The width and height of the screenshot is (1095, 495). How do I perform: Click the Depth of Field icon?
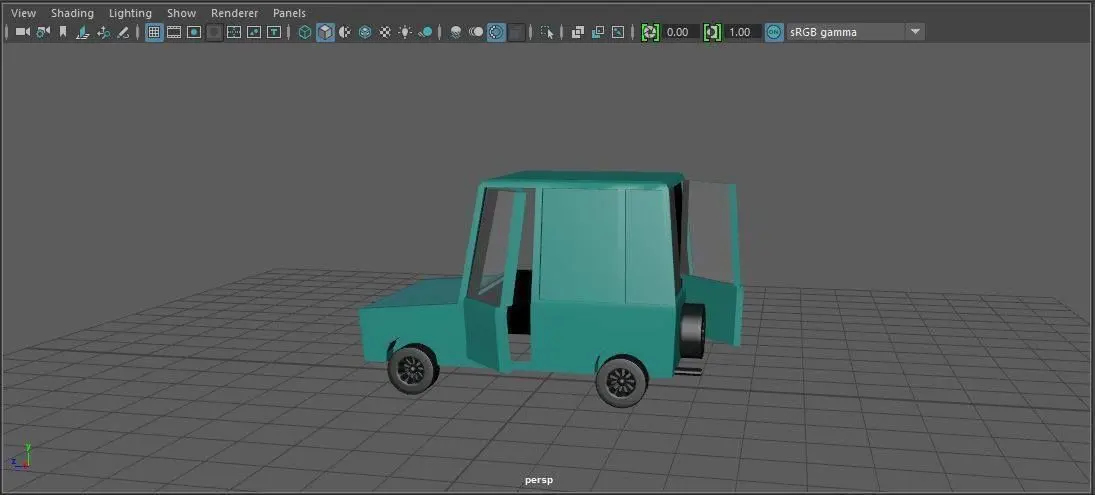point(517,32)
